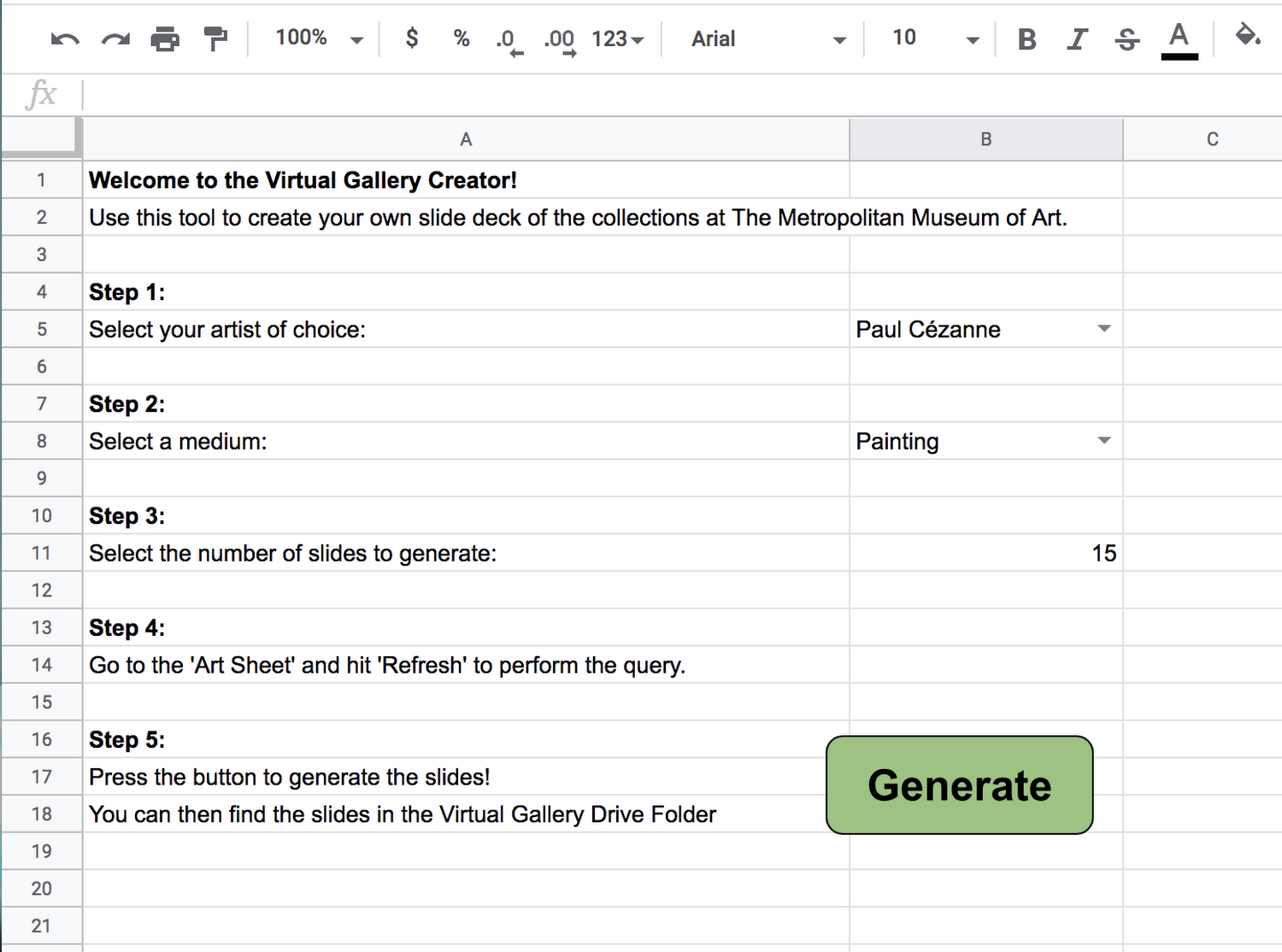Select the 'number of slides to generate' cell
The height and width of the screenshot is (952, 1282).
coord(466,553)
